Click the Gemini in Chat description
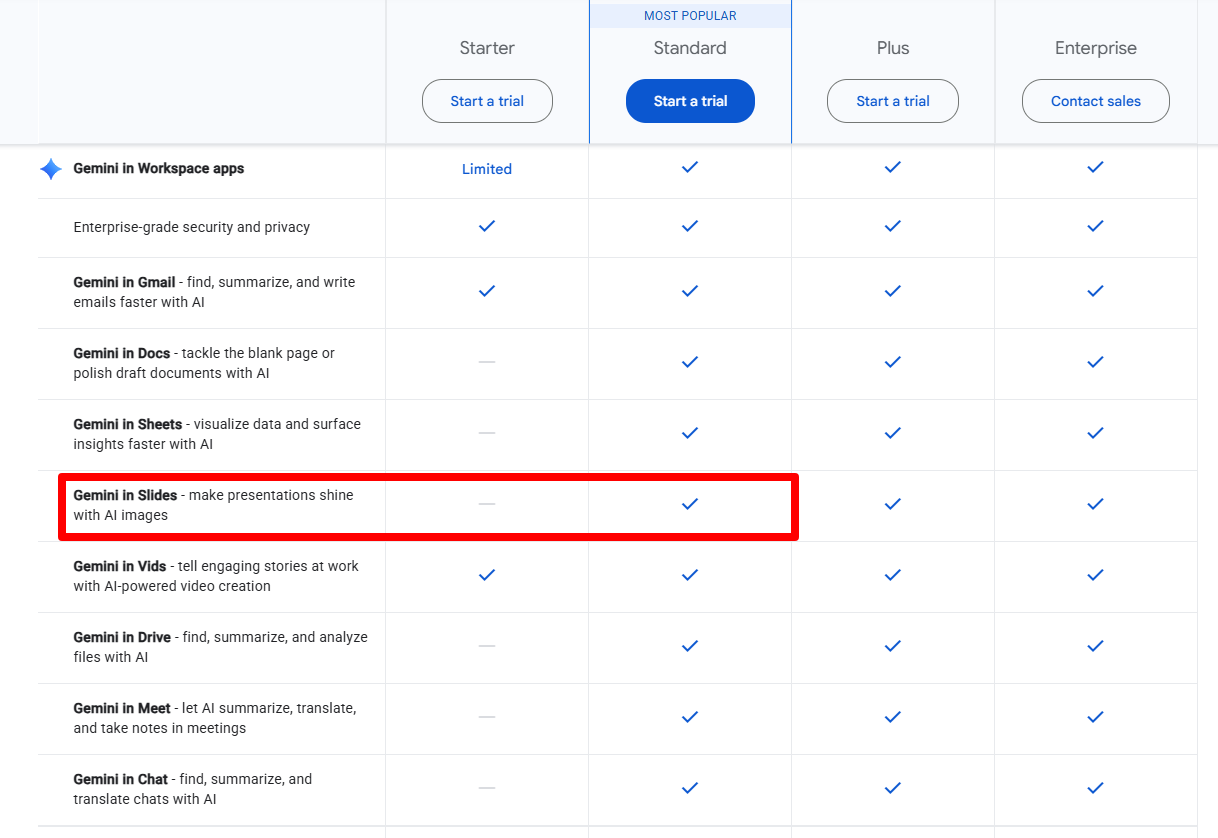Image resolution: width=1218 pixels, height=838 pixels. pos(193,789)
